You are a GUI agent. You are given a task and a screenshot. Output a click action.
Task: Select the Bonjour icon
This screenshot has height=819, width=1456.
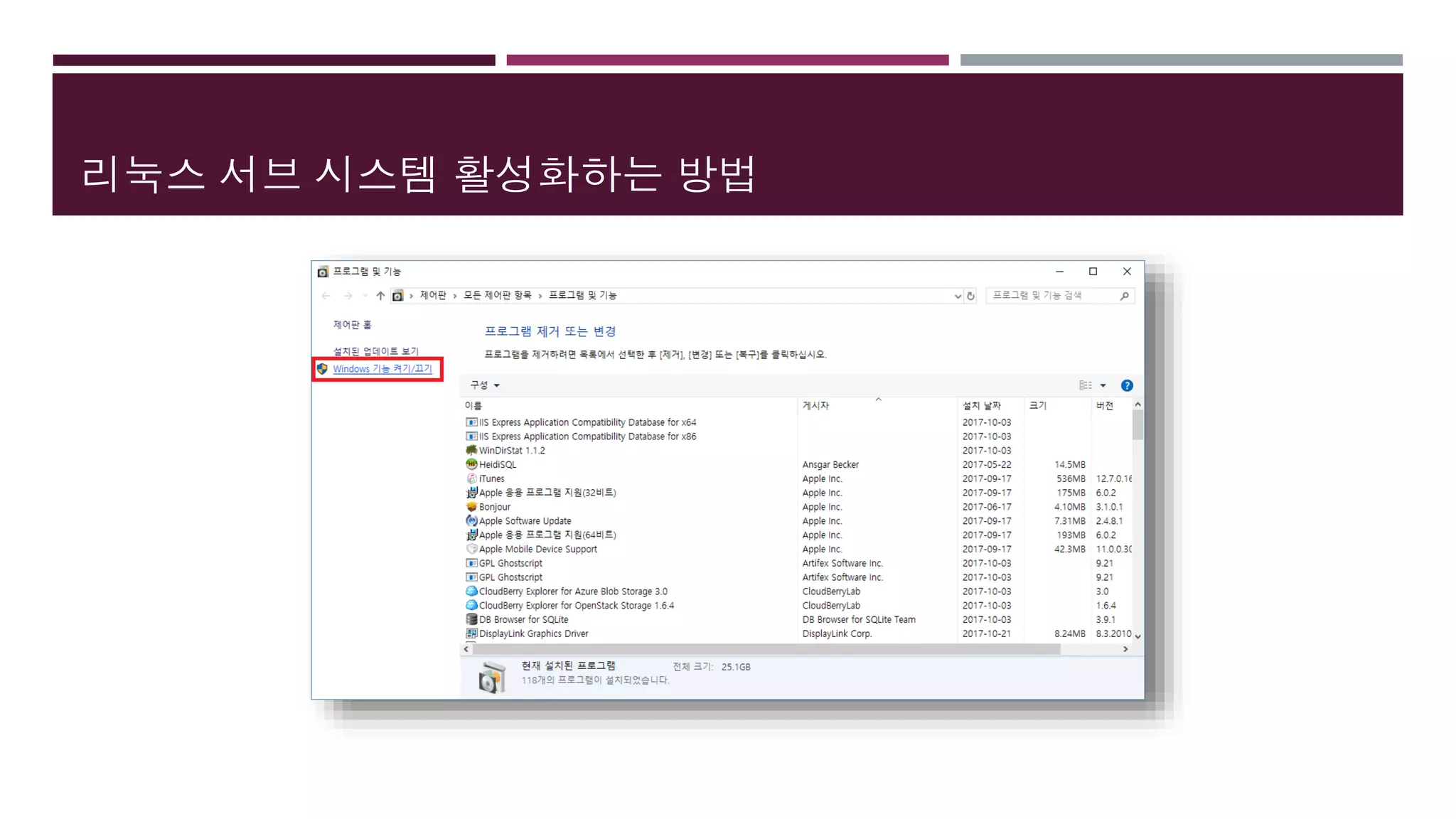[471, 507]
